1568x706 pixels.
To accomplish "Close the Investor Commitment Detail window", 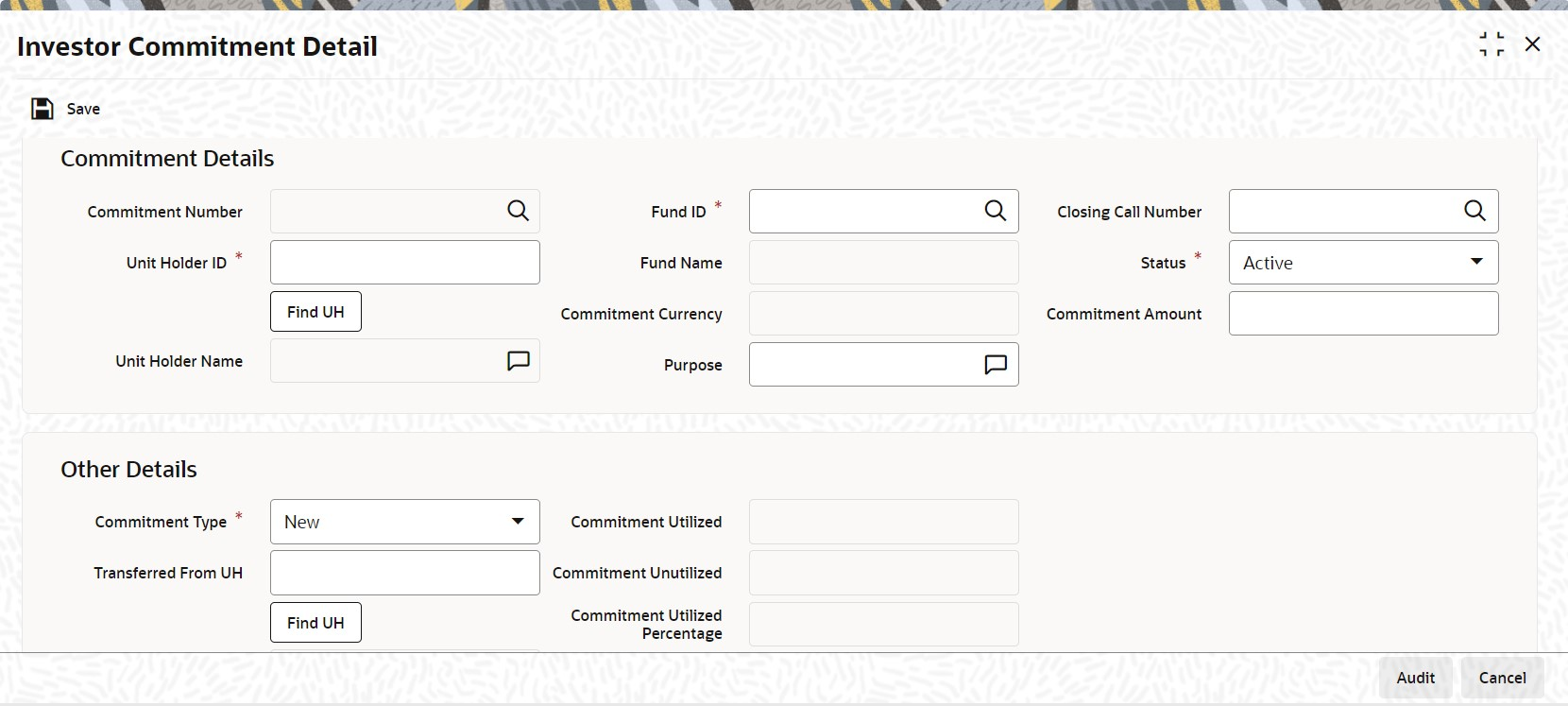I will (x=1533, y=44).
